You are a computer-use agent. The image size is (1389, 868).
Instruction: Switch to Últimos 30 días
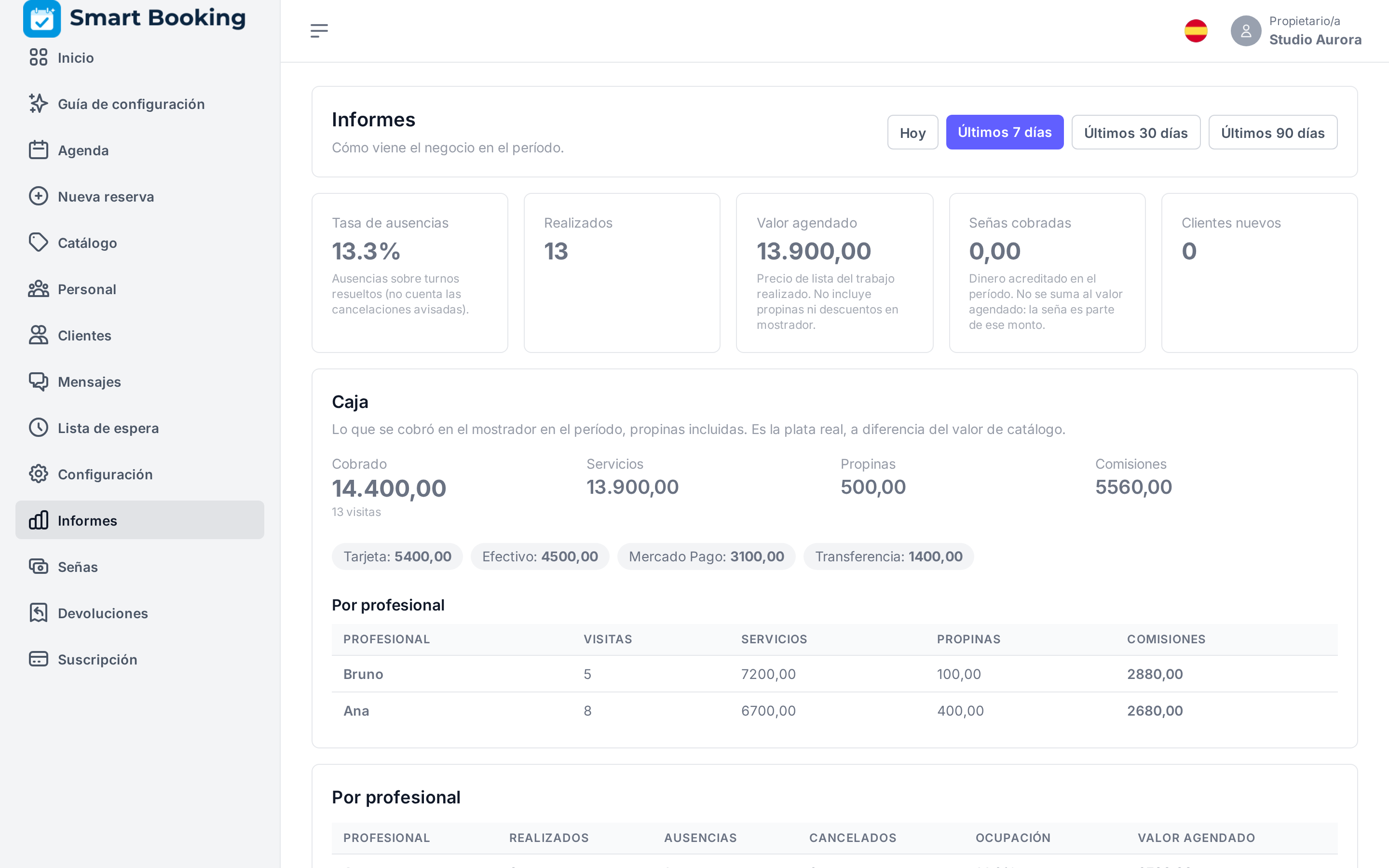pyautogui.click(x=1136, y=133)
